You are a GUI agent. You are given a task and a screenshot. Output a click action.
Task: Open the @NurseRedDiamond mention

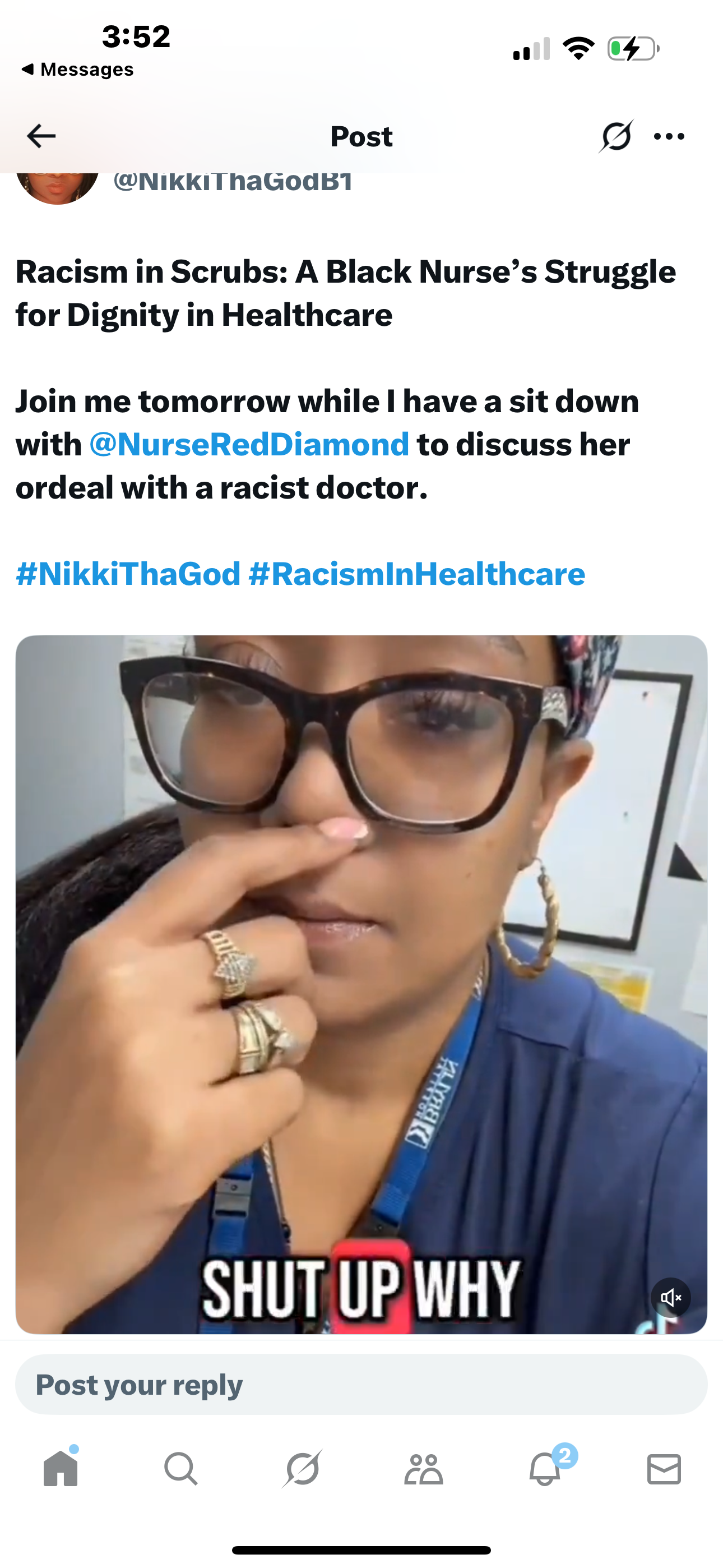249,444
